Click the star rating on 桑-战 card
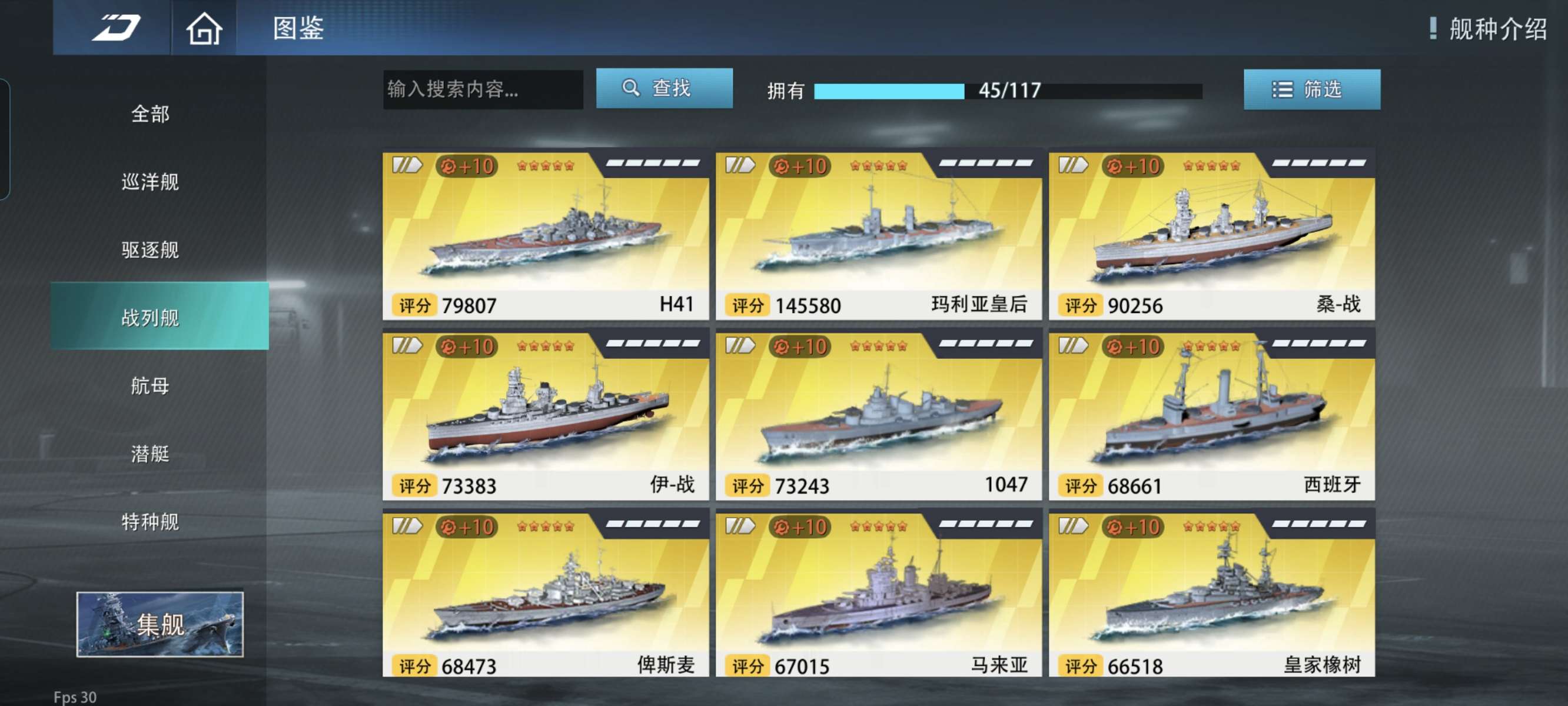Screen dimensions: 1568x706 (1211, 165)
